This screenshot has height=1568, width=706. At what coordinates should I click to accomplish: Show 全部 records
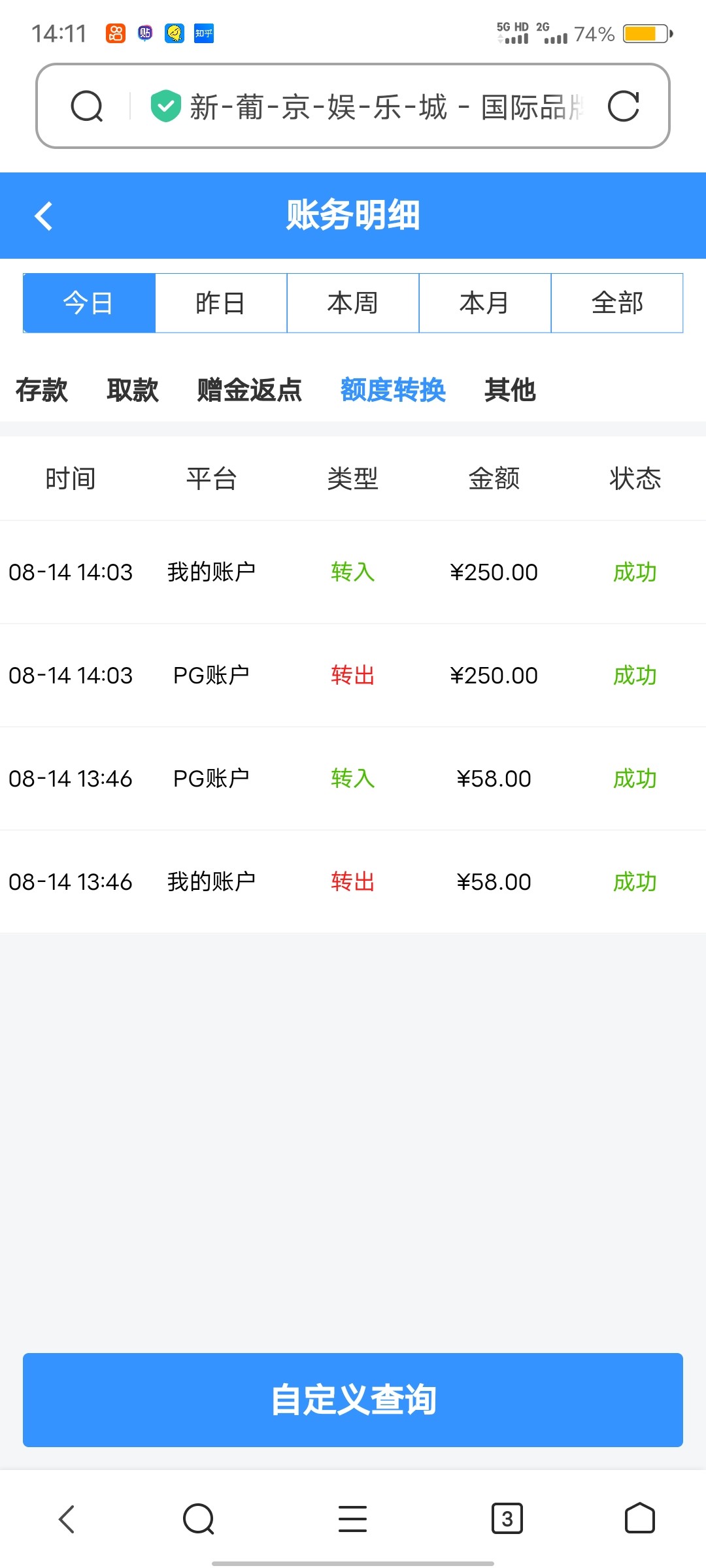617,303
